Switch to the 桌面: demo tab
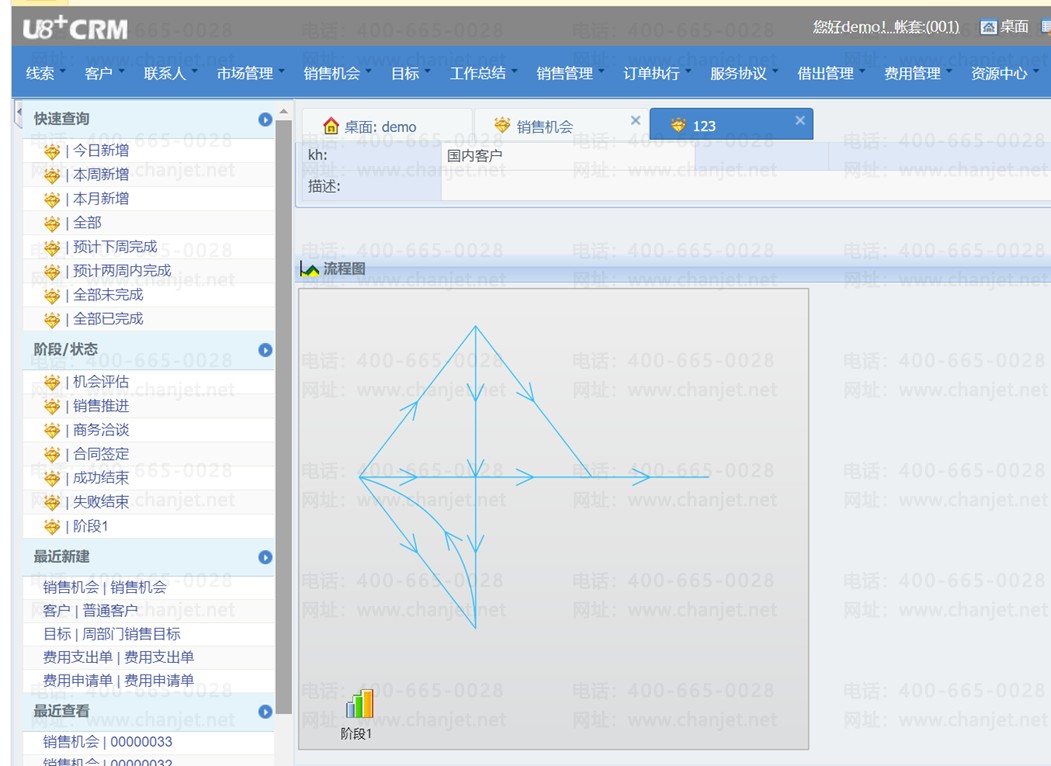Viewport: 1051px width, 766px height. click(x=387, y=125)
